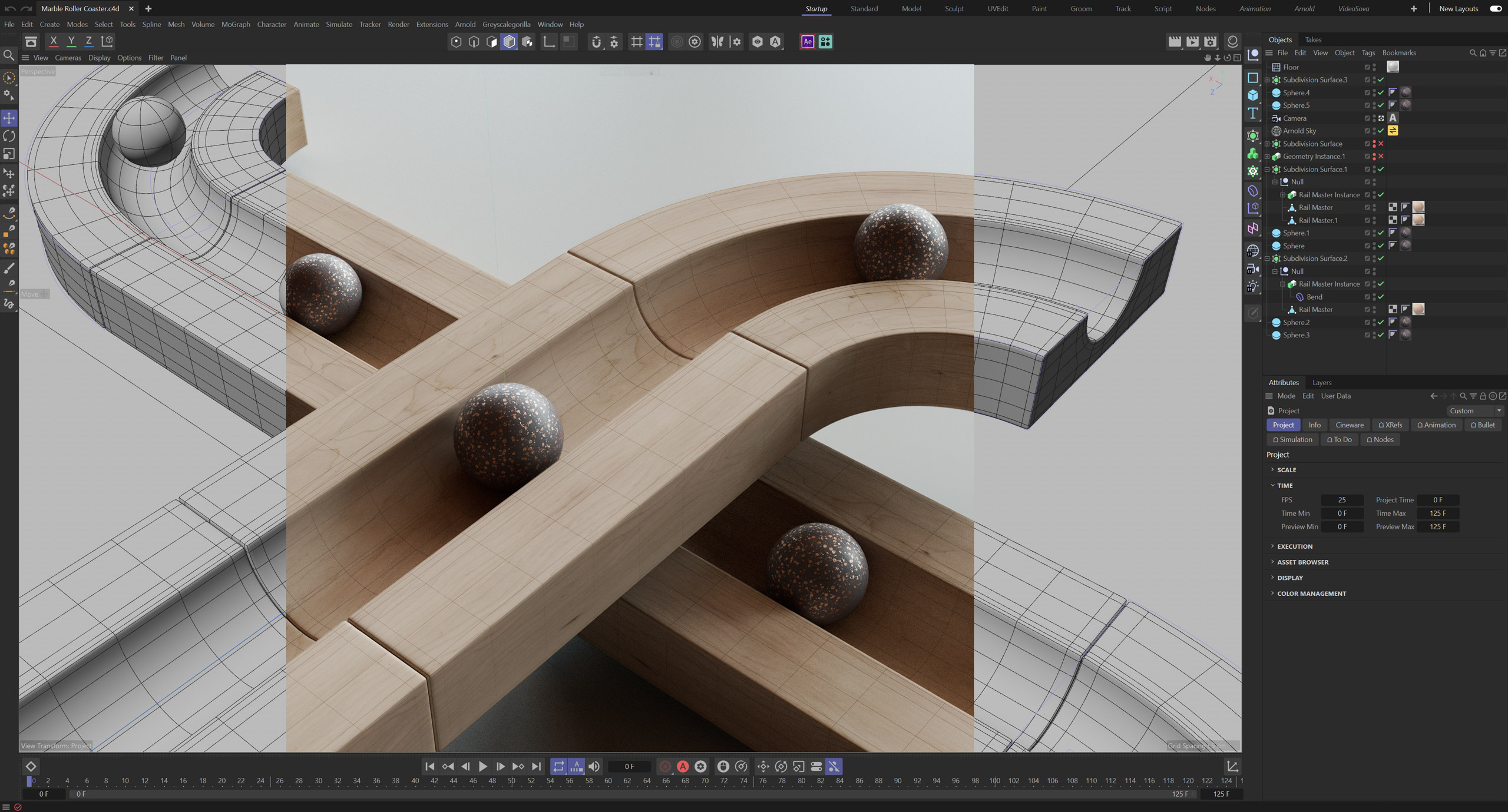Screen dimensions: 1508x812
Task: Select the Move tool in left toolbar
Action: click(9, 118)
